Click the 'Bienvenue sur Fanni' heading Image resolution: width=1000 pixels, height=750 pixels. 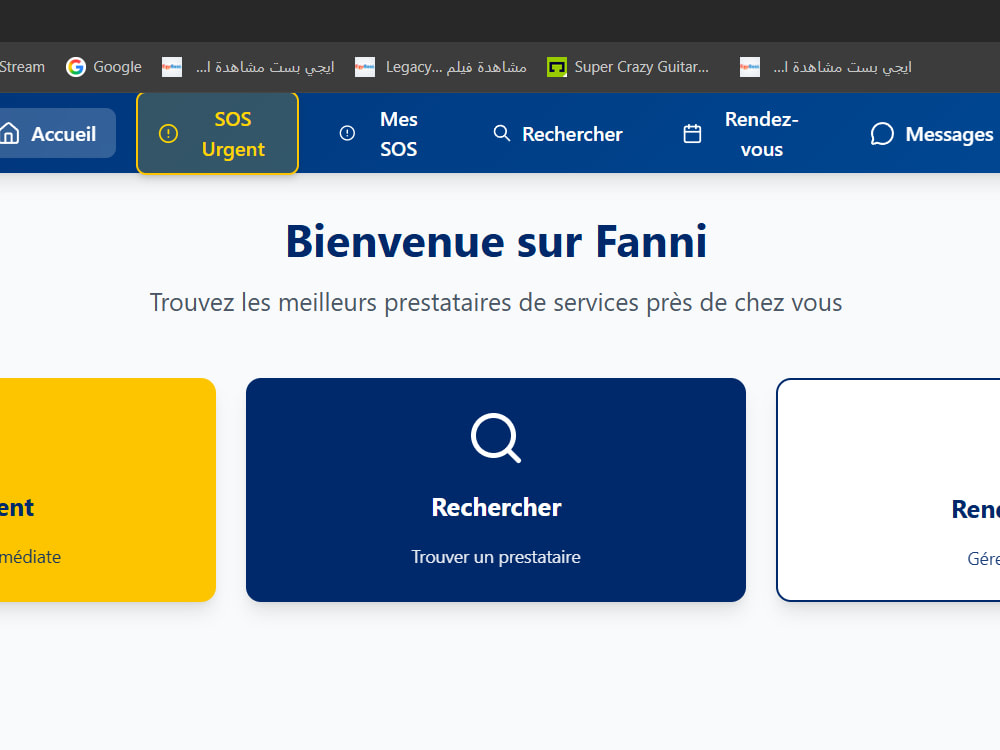click(x=496, y=242)
